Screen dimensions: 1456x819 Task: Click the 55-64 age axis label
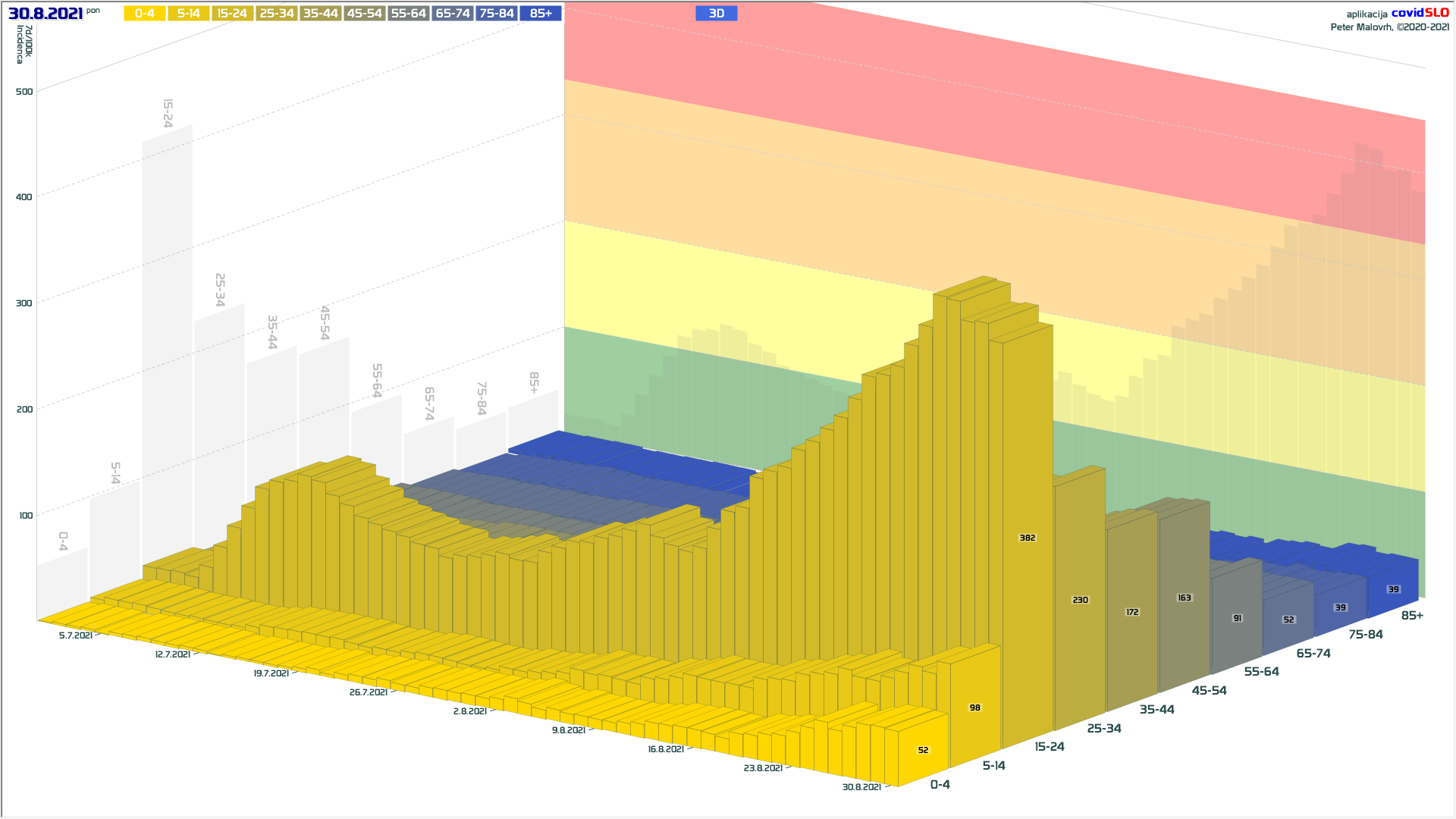[1261, 672]
